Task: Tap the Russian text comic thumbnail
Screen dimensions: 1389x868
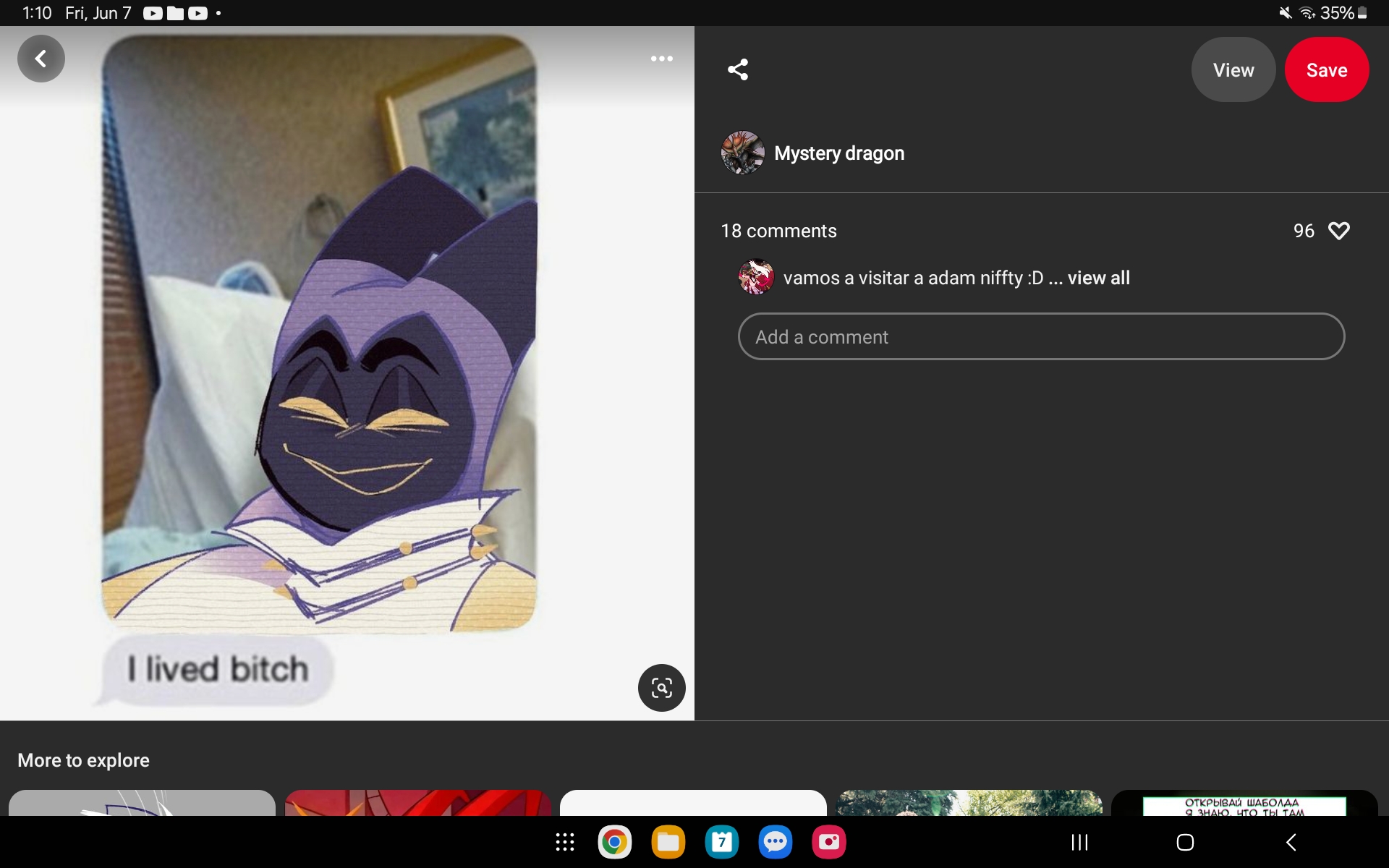Action: click(1244, 804)
